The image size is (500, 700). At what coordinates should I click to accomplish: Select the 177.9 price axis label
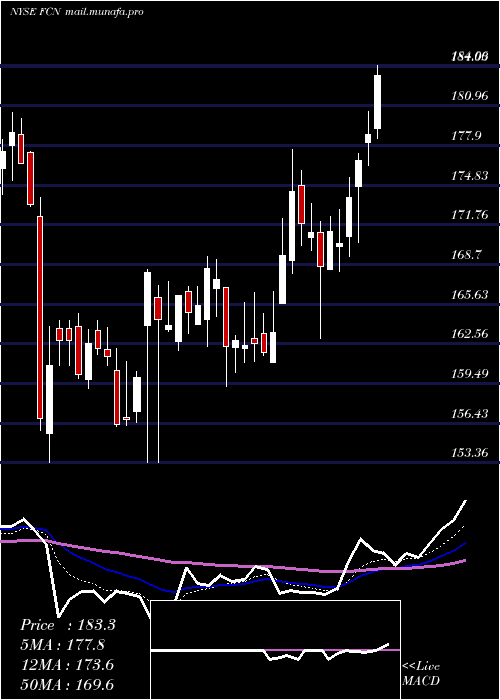[x=467, y=136]
